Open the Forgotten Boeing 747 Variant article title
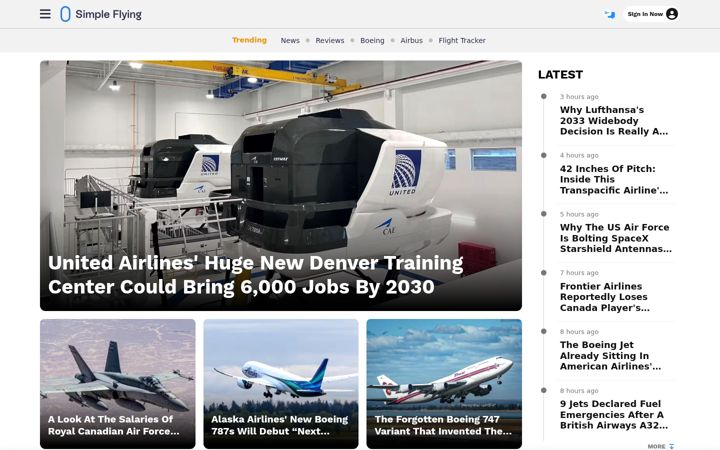 pyautogui.click(x=443, y=425)
